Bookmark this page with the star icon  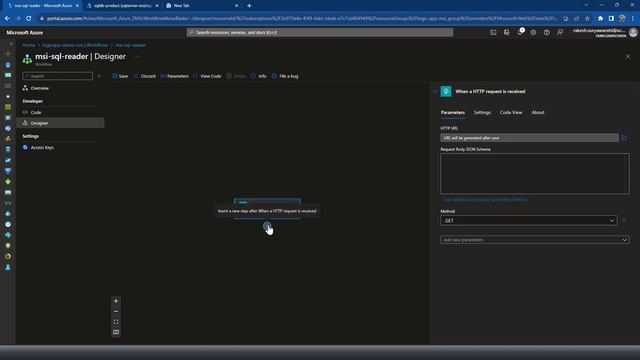click(x=587, y=18)
